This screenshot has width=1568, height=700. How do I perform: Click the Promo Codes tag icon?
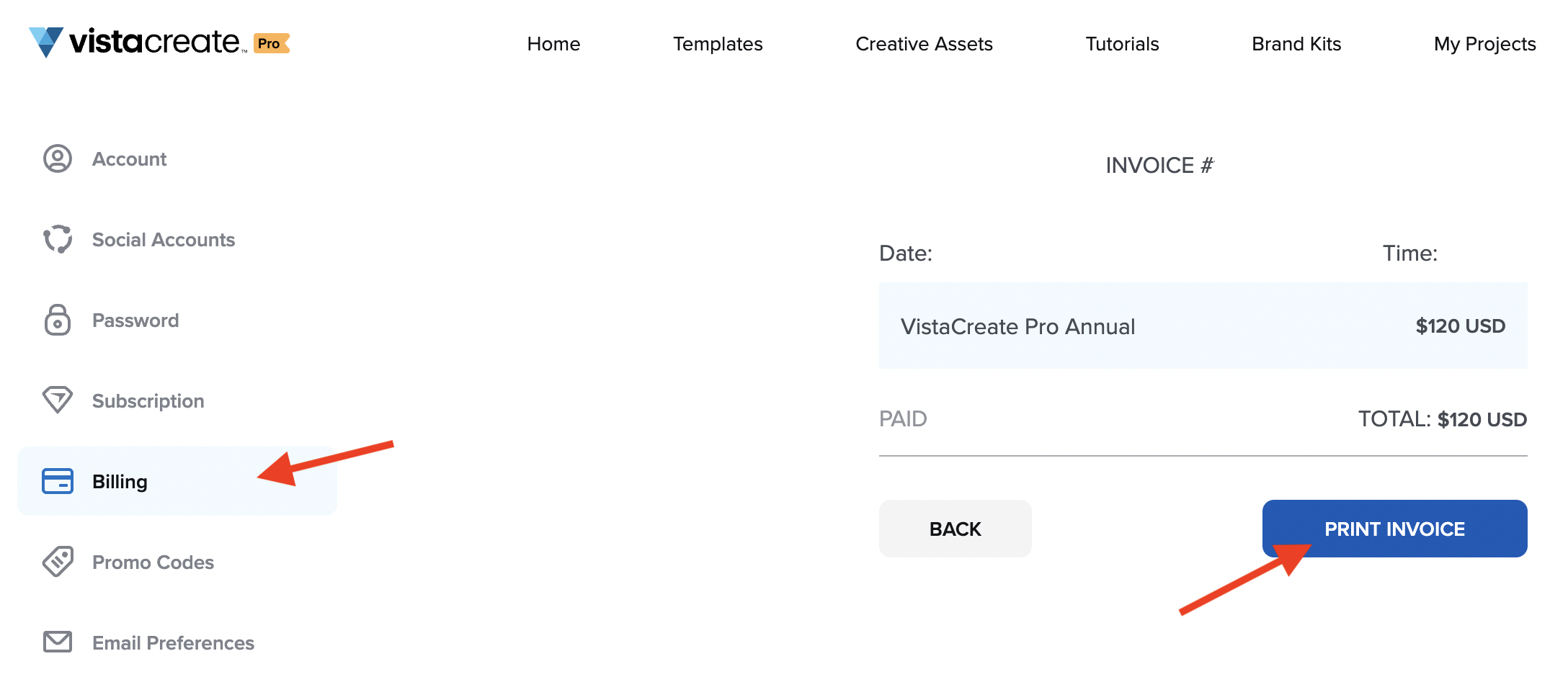[58, 562]
